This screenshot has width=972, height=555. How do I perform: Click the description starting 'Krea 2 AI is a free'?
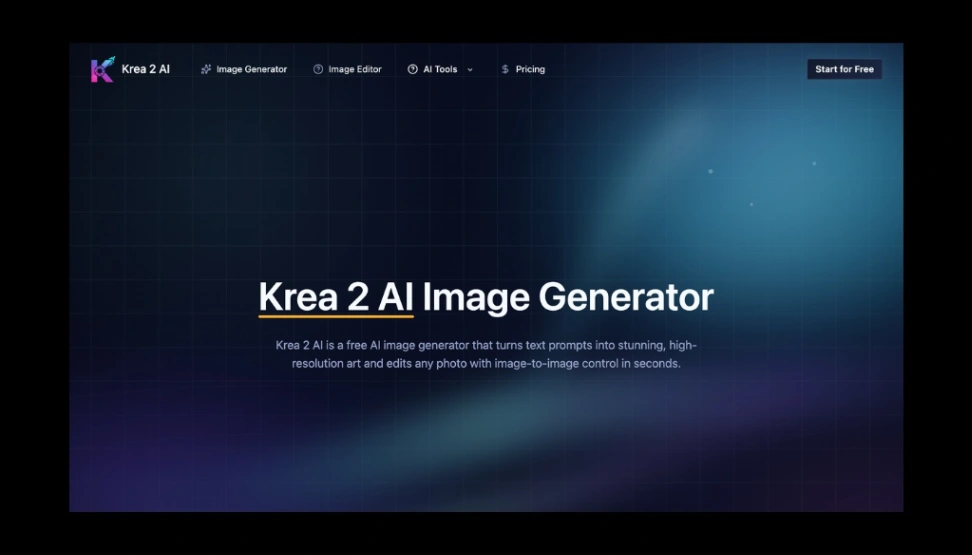point(486,354)
